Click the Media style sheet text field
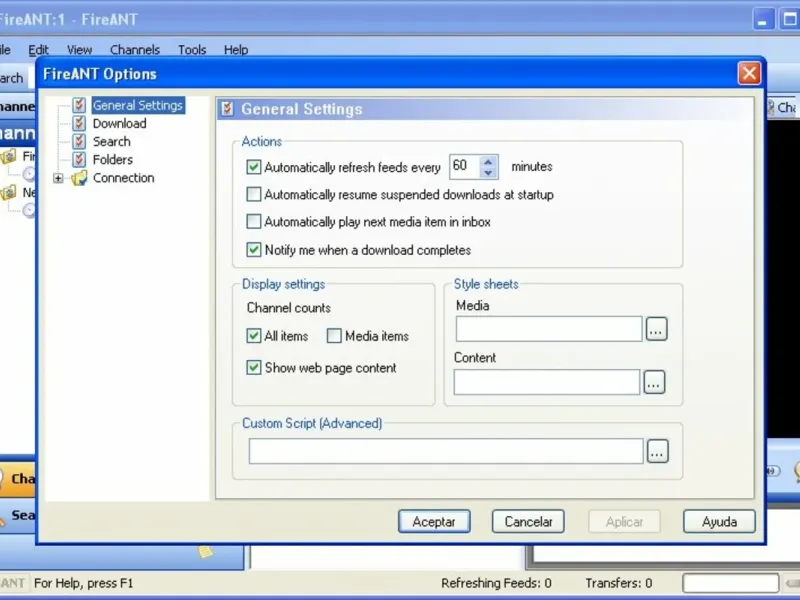800x600 pixels. tap(549, 329)
